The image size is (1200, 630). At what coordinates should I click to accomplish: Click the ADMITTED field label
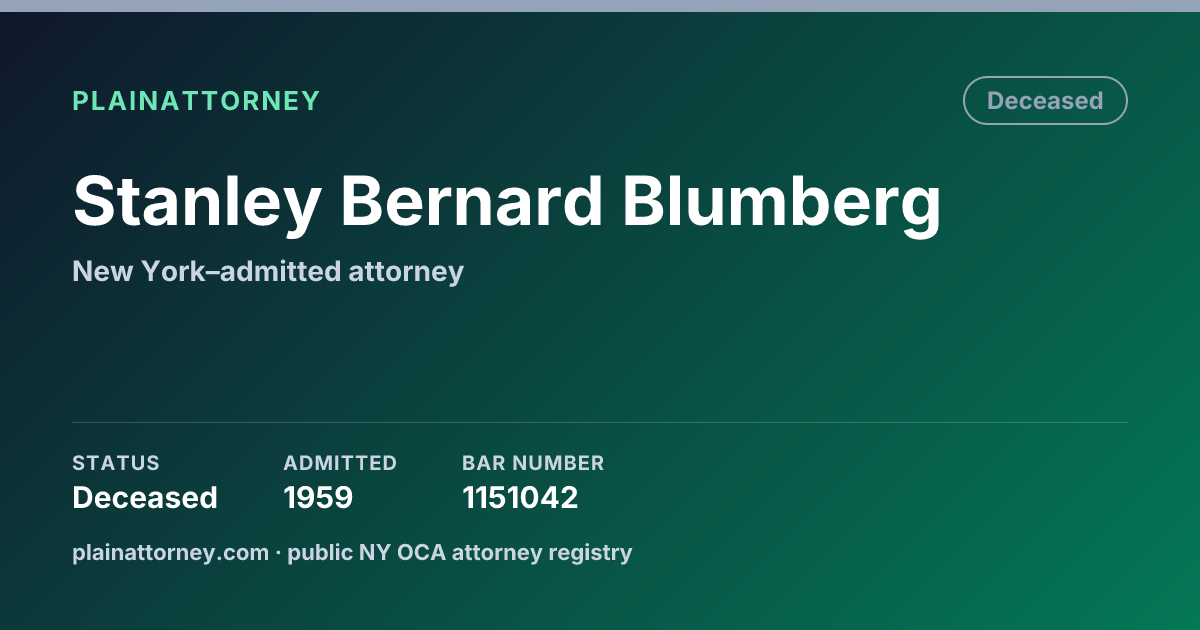click(340, 463)
